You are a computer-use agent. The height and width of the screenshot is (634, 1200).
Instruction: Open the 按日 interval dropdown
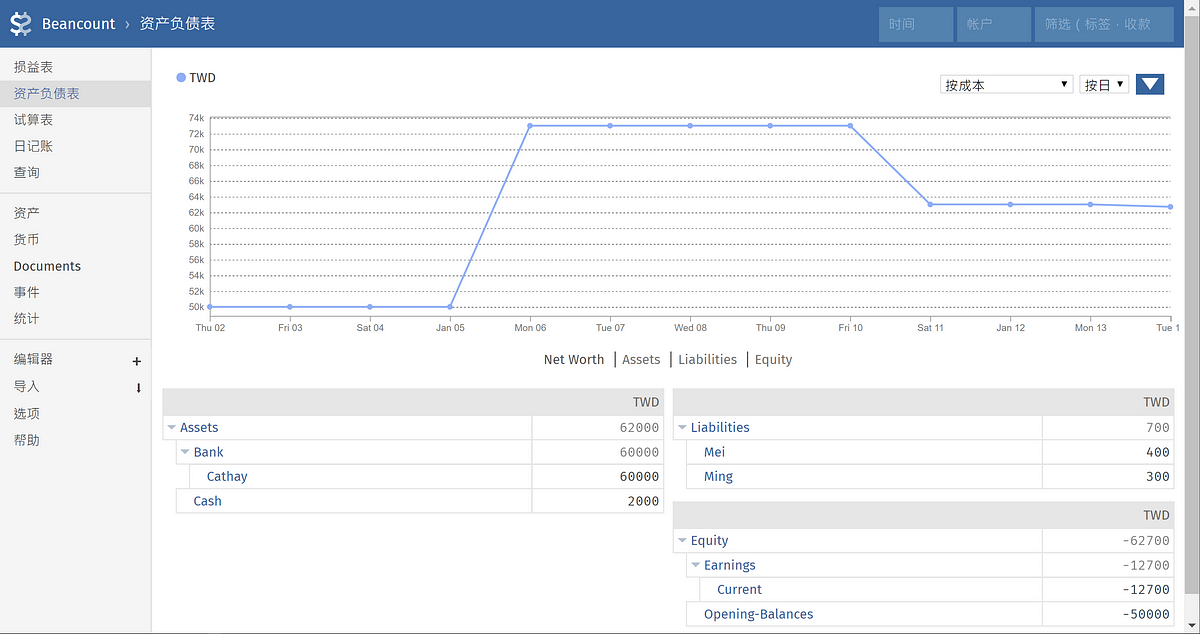coord(1104,85)
